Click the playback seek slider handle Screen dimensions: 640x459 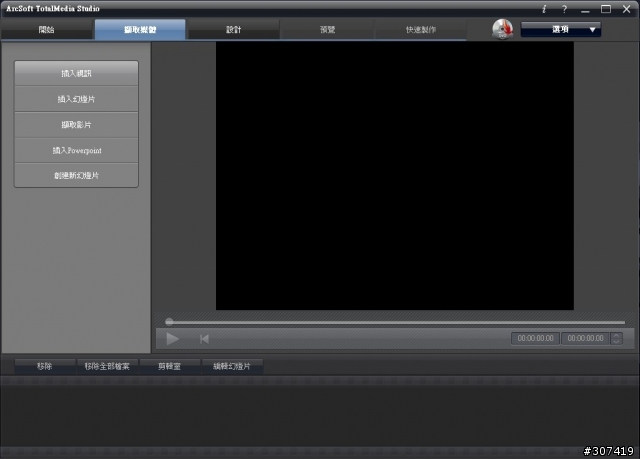tap(169, 322)
